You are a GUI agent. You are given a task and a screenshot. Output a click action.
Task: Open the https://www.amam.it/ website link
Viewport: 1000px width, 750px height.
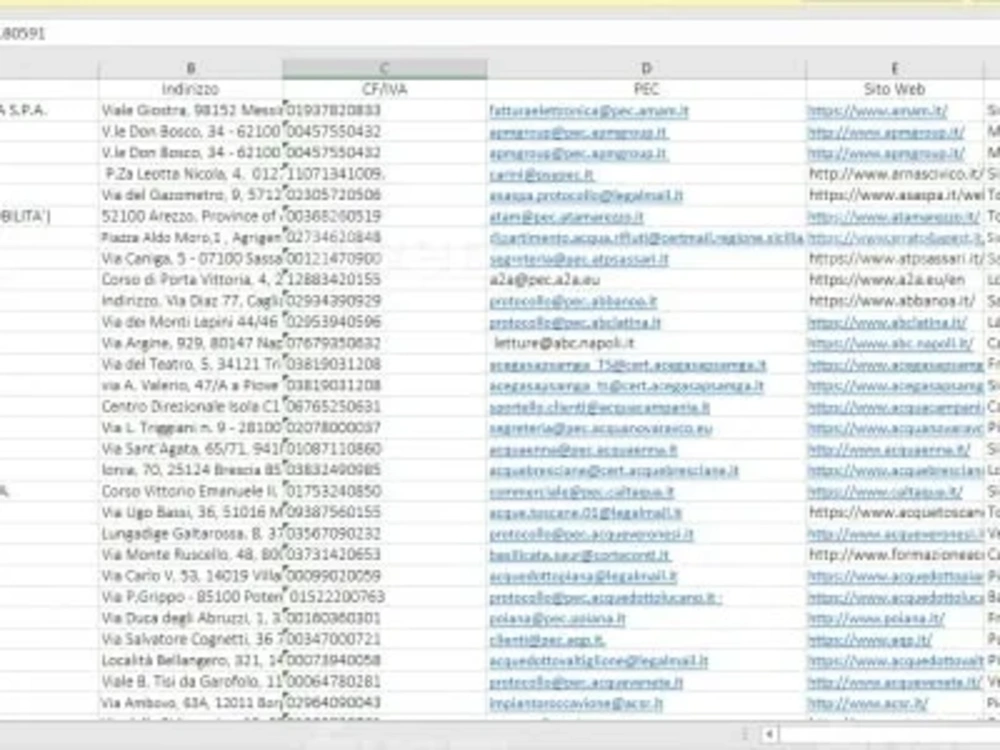click(x=878, y=111)
